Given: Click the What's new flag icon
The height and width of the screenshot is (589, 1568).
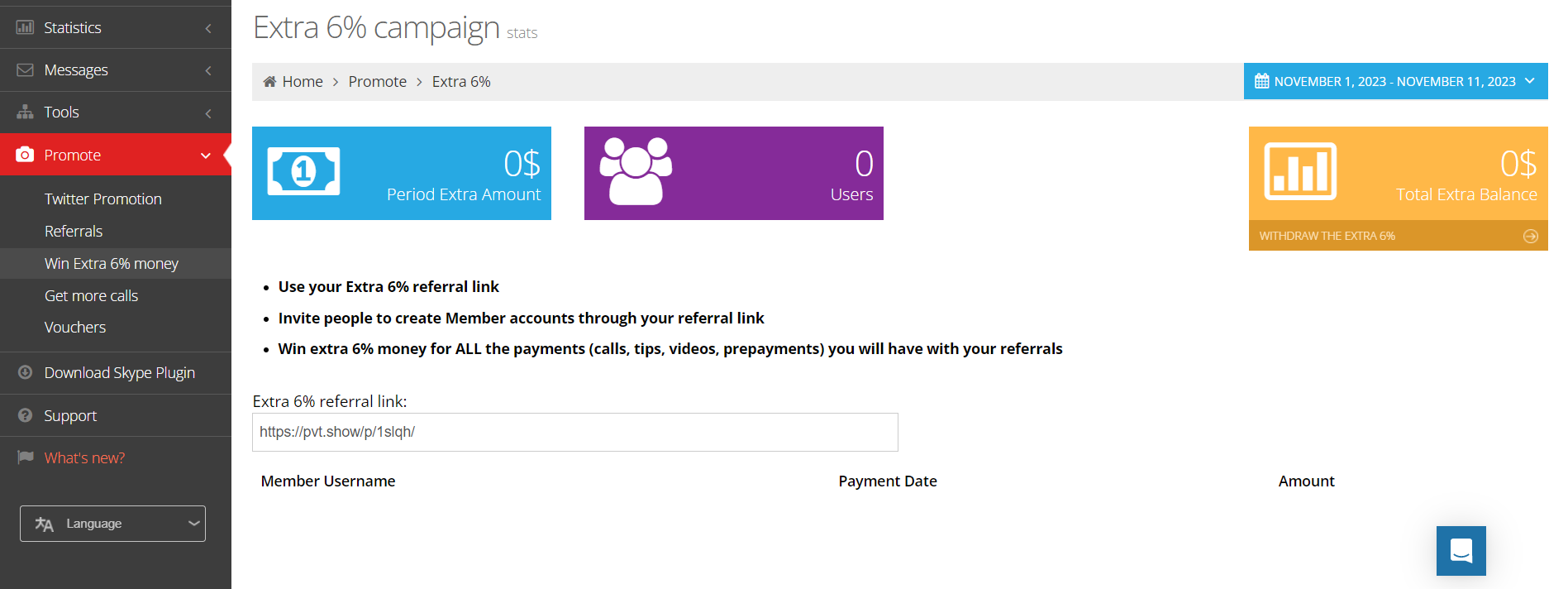Looking at the screenshot, I should coord(25,457).
